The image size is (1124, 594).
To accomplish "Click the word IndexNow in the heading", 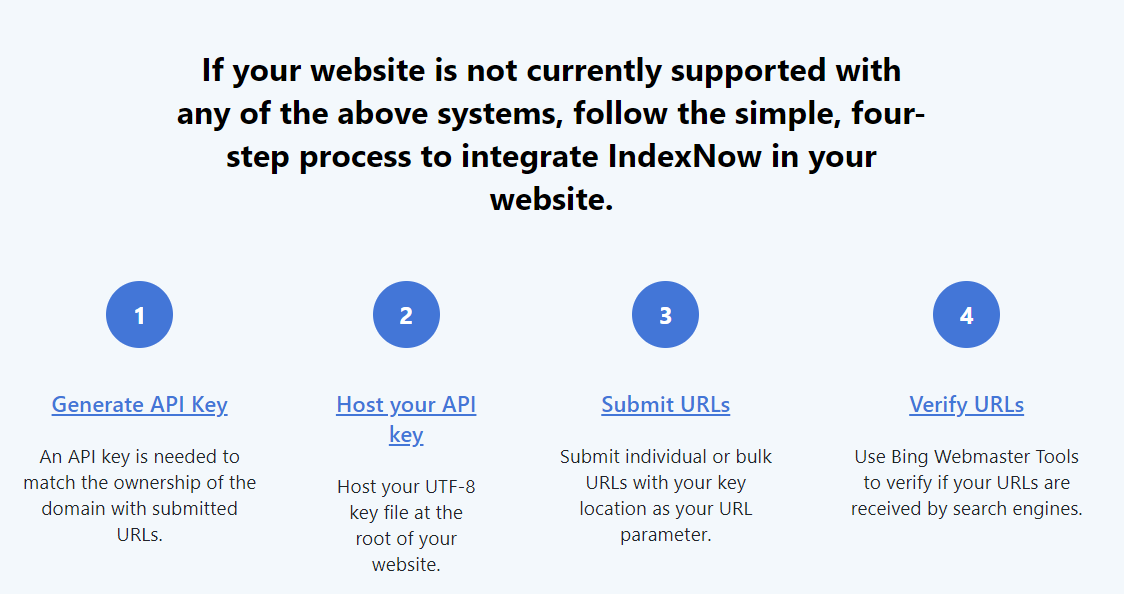I will (x=685, y=156).
